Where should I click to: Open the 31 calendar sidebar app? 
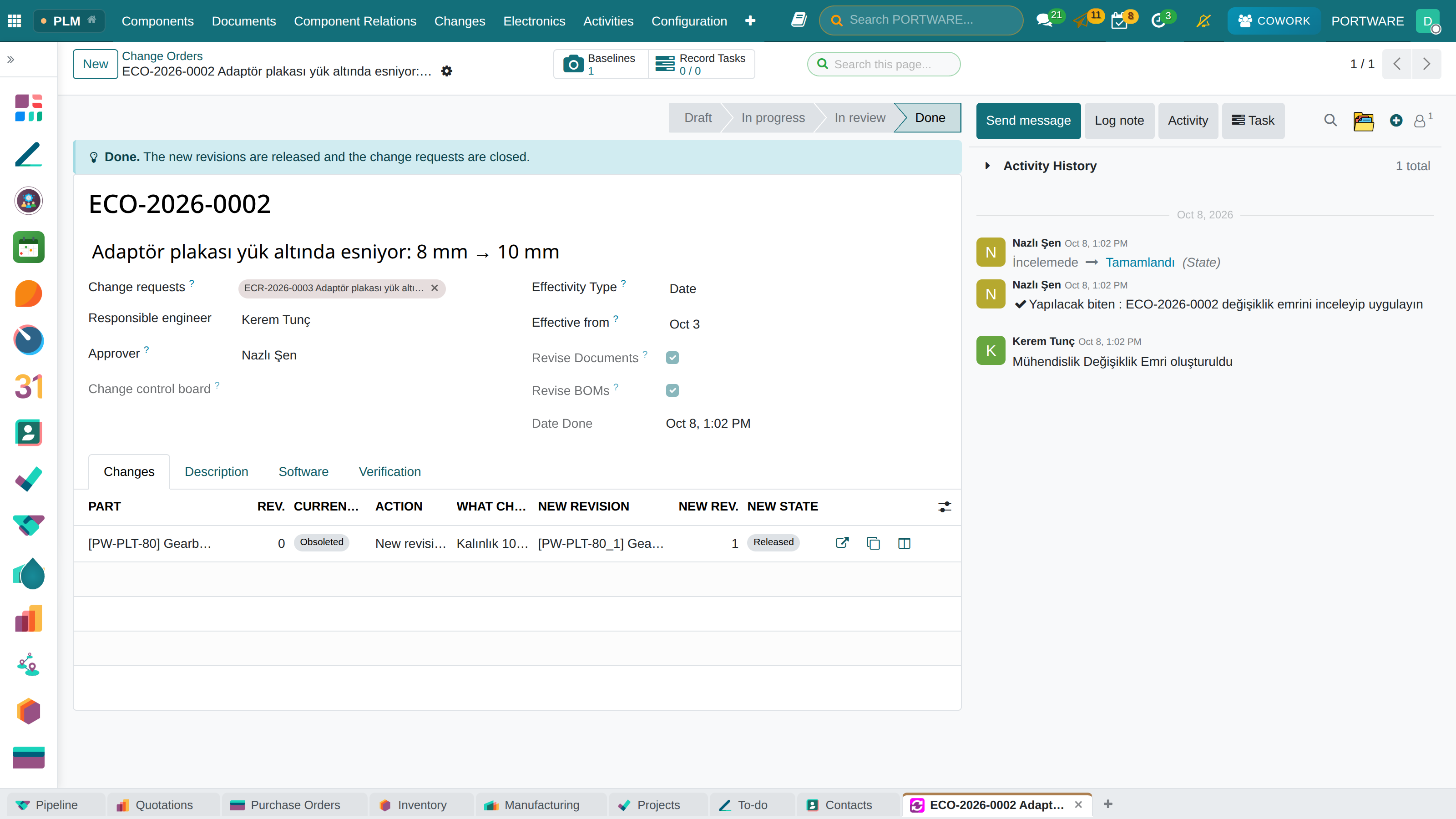point(28,386)
